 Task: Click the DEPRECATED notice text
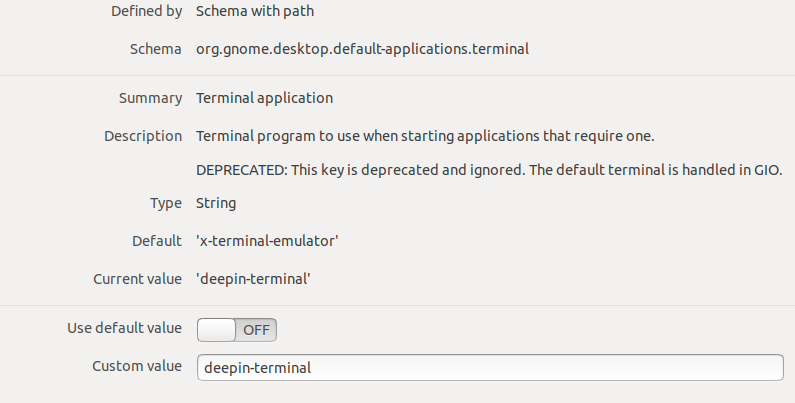pyautogui.click(x=489, y=169)
